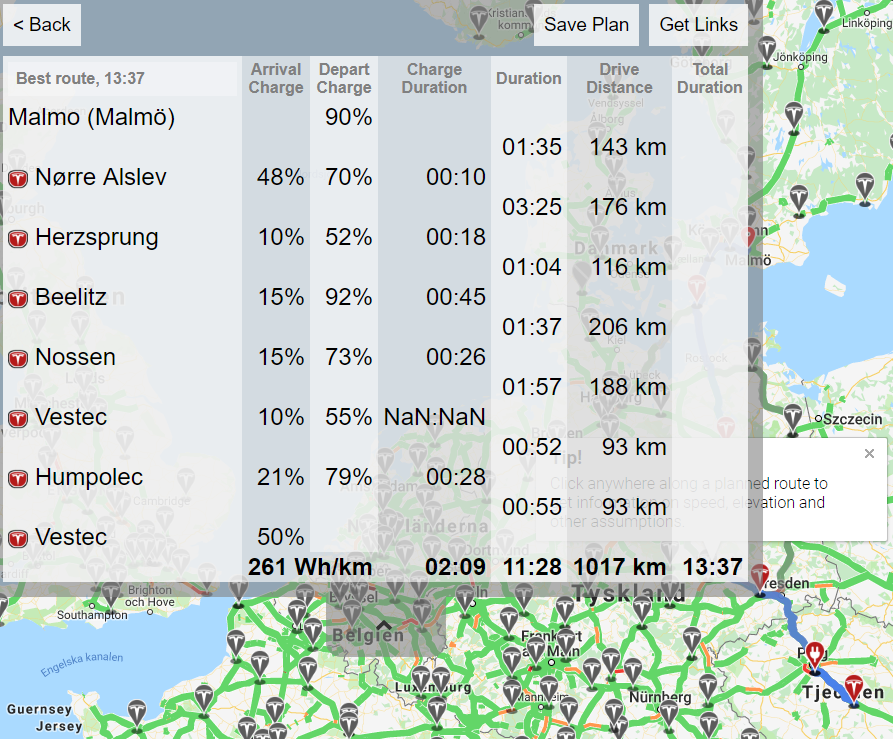Select the Herzsprung stop name
893x739 pixels.
point(97,237)
